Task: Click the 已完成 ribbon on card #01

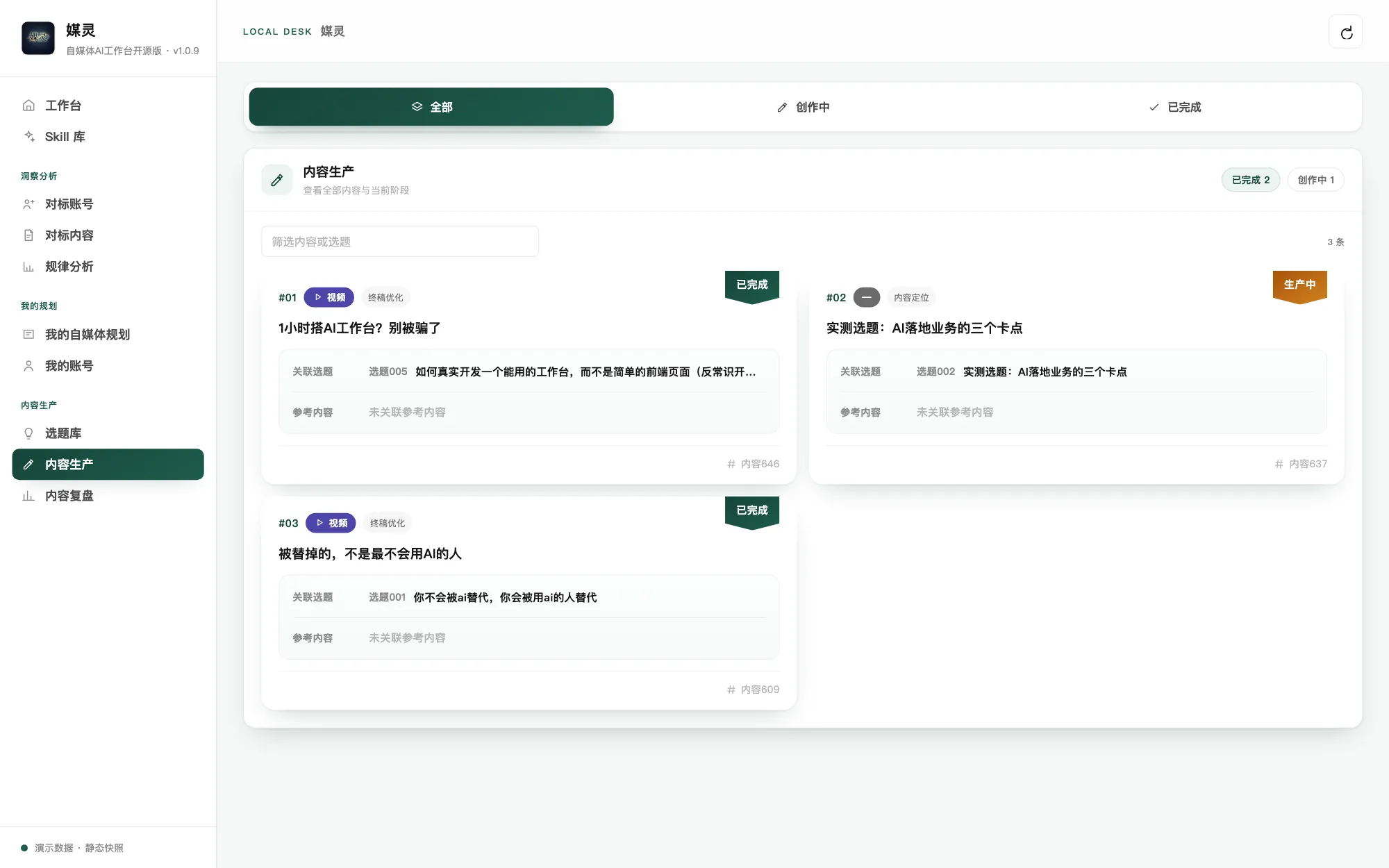Action: coord(752,286)
